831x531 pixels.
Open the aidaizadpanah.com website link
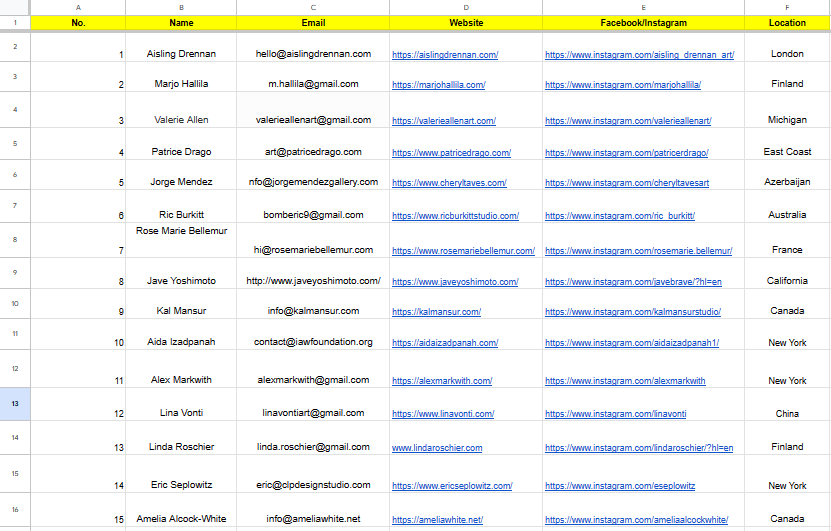445,343
